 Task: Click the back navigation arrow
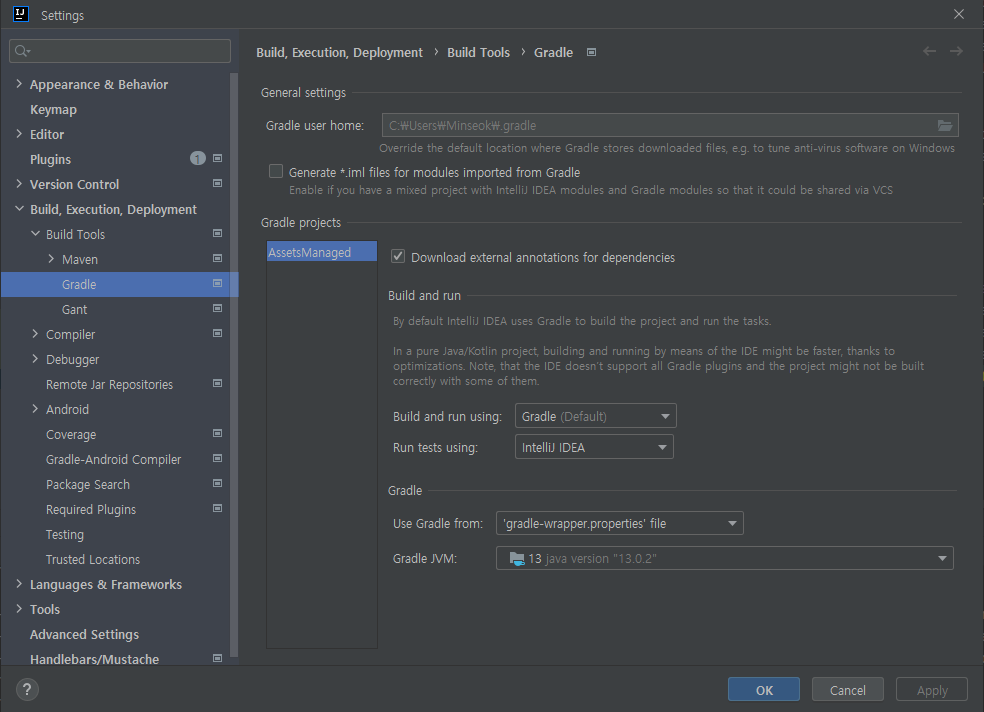coord(929,51)
